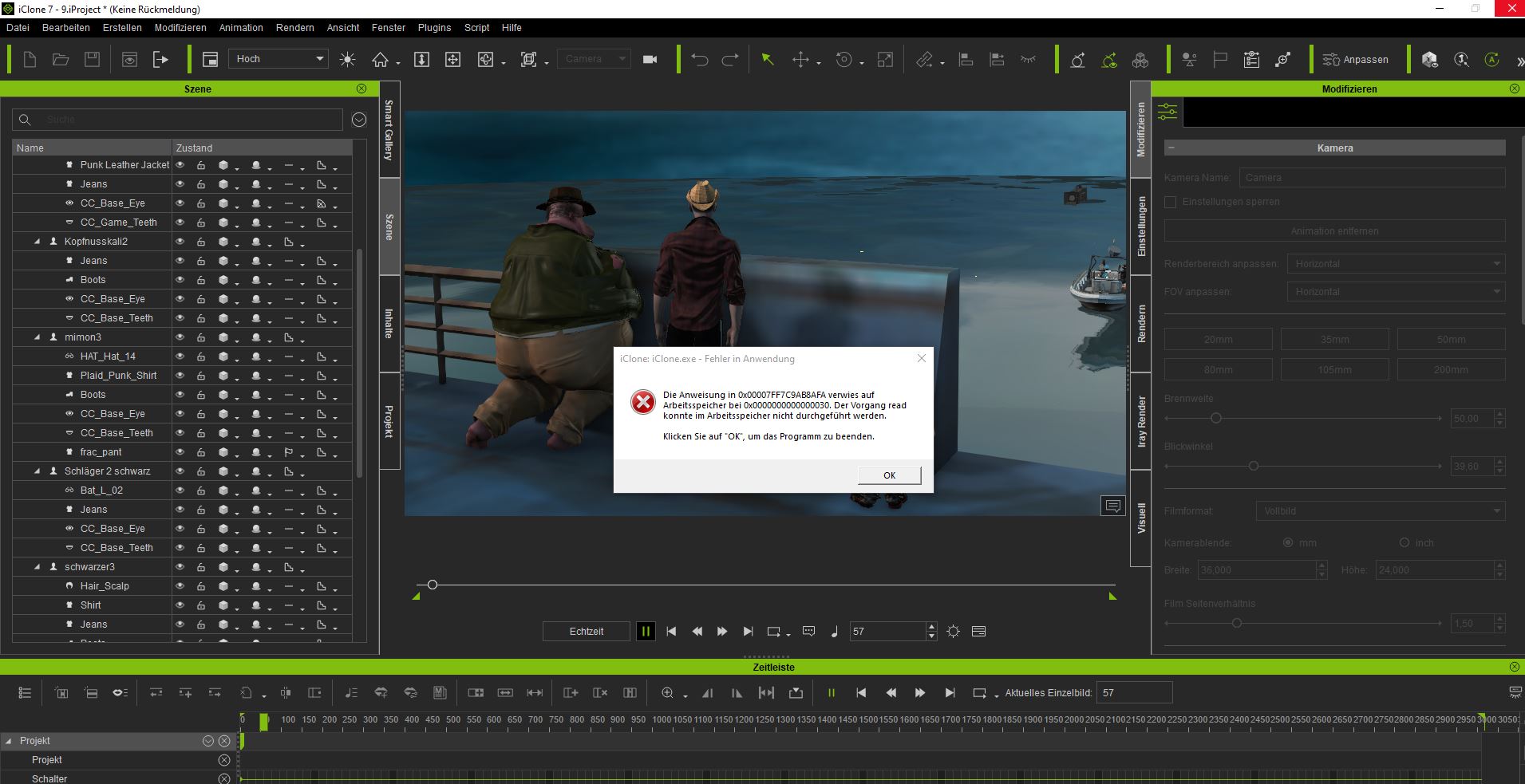Select the mm radio button

click(1288, 542)
